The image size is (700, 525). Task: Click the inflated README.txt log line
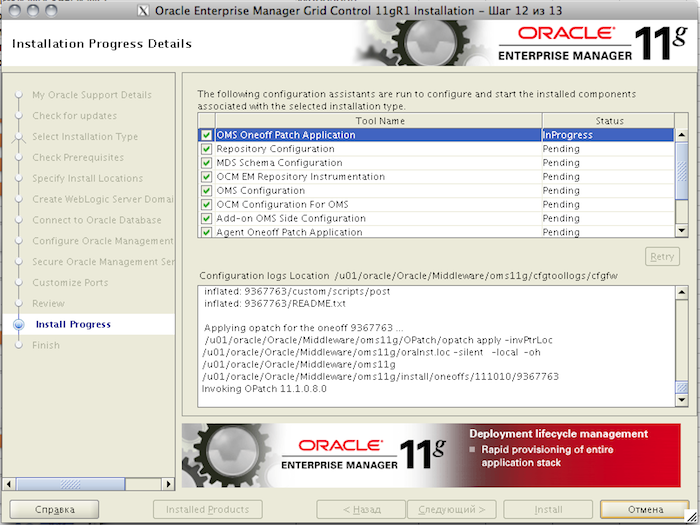(275, 304)
